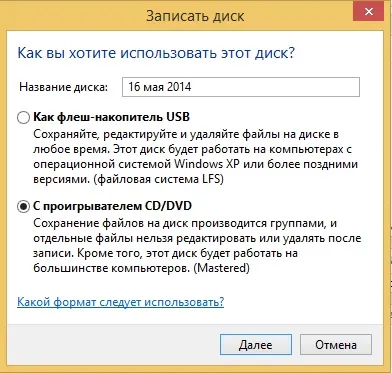Click the "Отмена" button

click(x=336, y=345)
